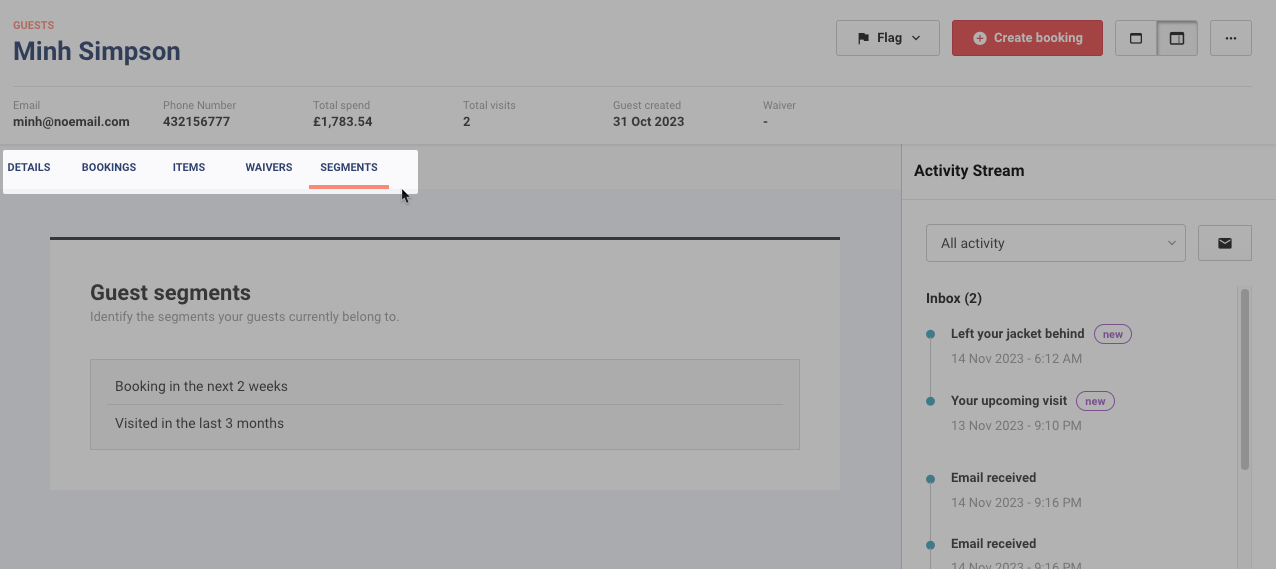Open the Bookings tab
The image size is (1276, 569).
coord(109,168)
